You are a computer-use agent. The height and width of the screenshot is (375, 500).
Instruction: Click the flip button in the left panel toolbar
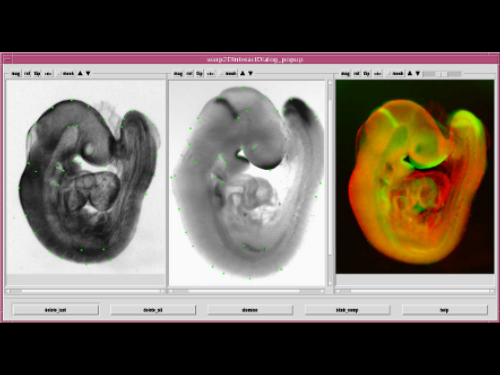coord(37,73)
